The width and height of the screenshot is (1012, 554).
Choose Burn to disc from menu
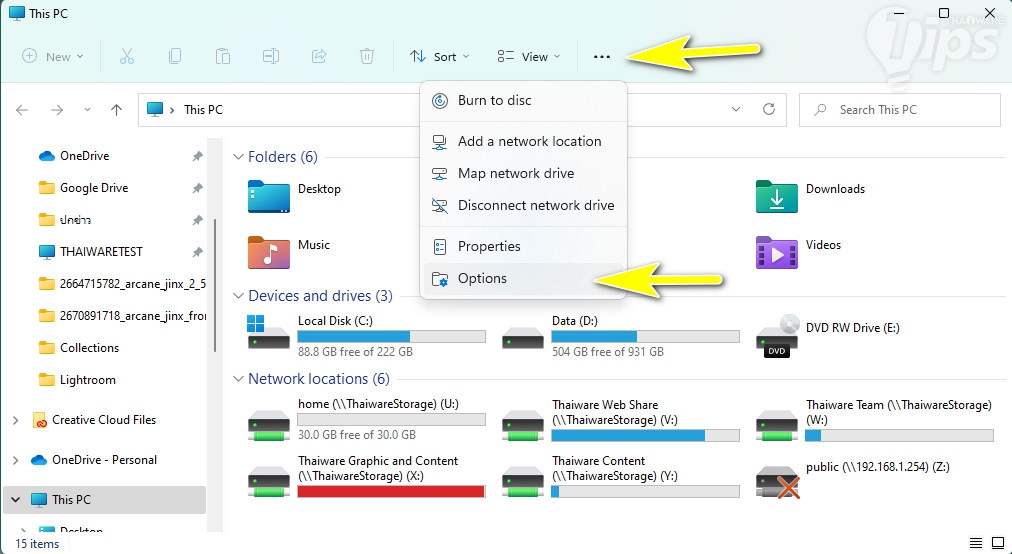coord(523,101)
